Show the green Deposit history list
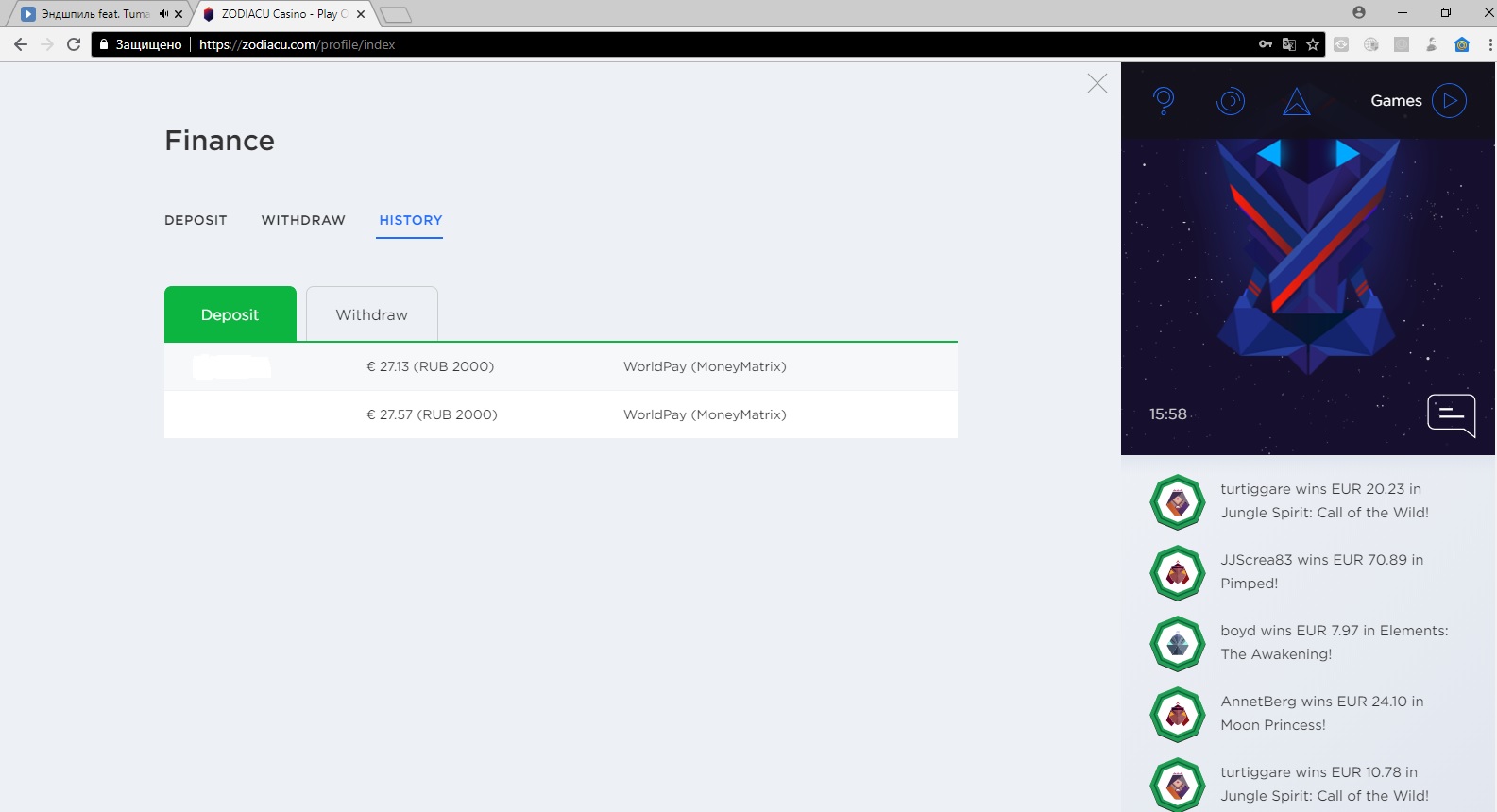 tap(230, 313)
